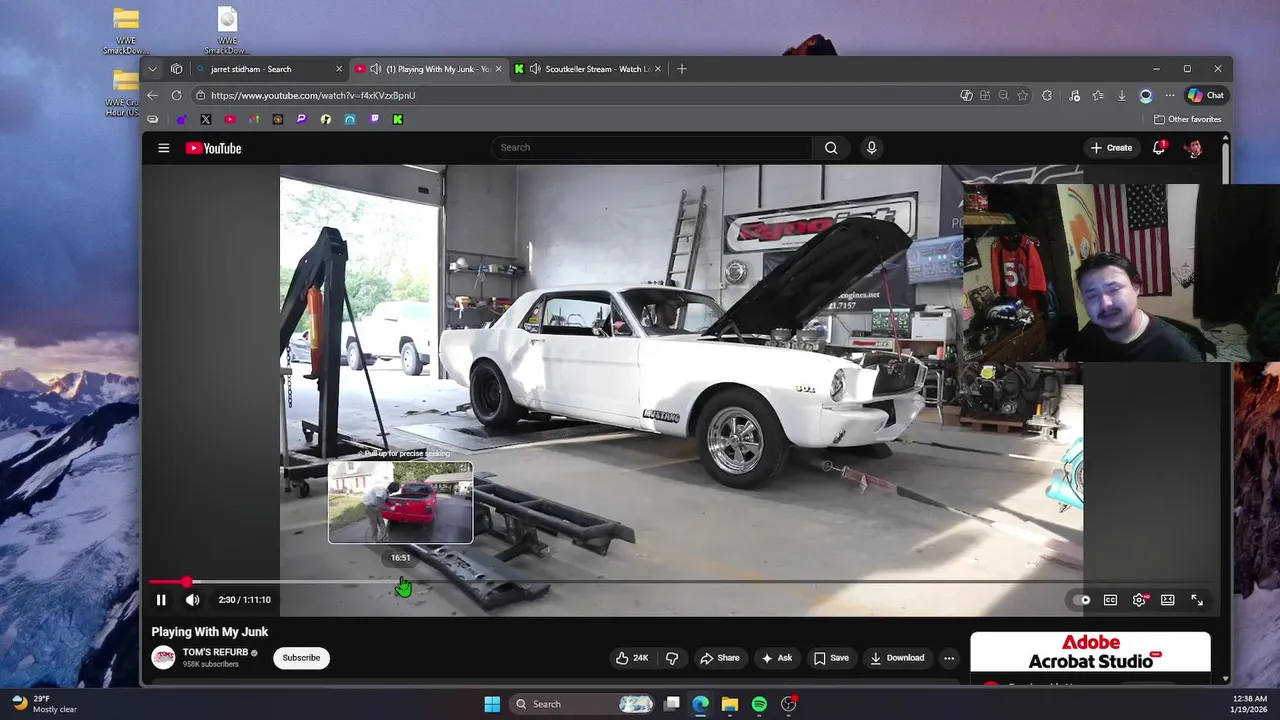Open the tab actions menu icon

point(177,69)
